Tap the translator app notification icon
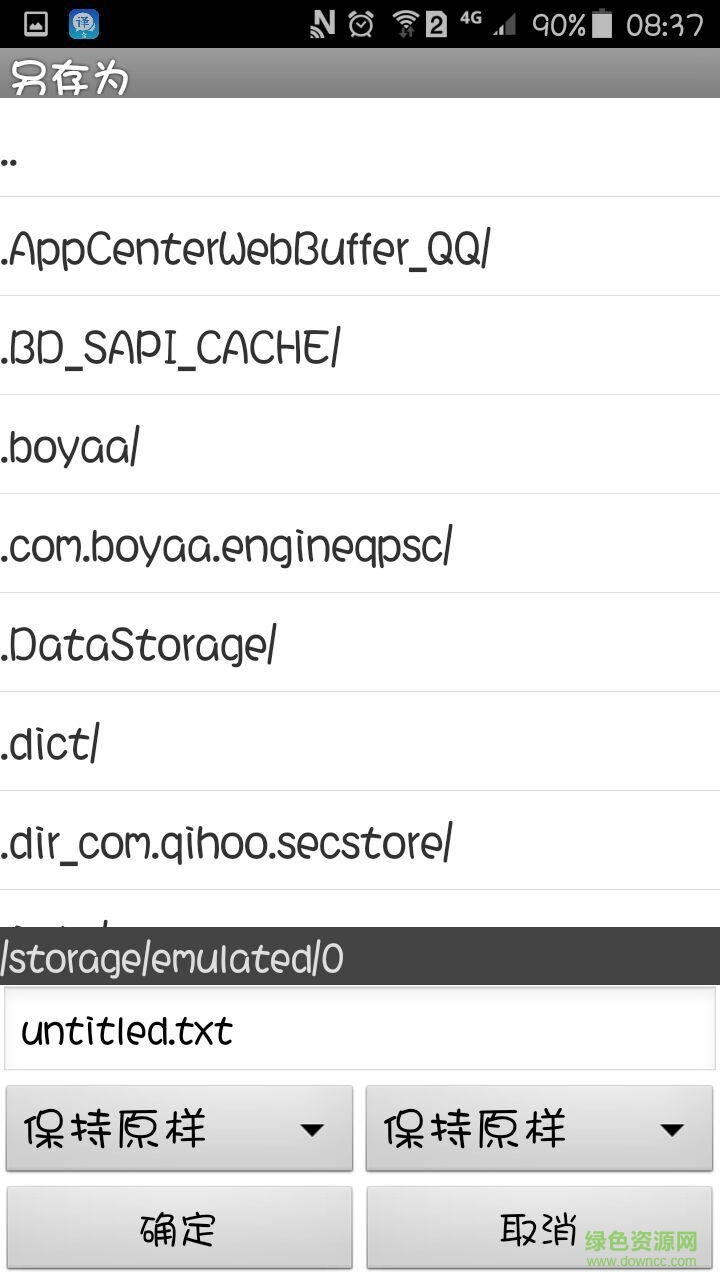Screen dimensions: 720x1280 (x=84, y=24)
